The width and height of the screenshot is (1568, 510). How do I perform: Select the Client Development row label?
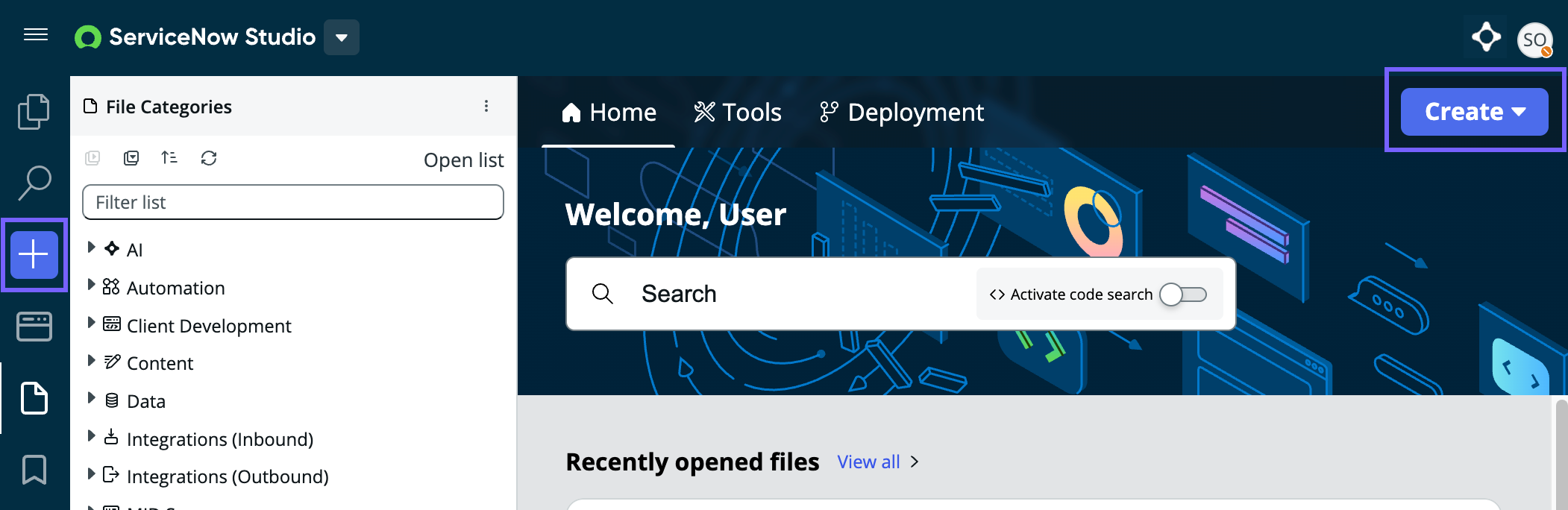pos(209,326)
